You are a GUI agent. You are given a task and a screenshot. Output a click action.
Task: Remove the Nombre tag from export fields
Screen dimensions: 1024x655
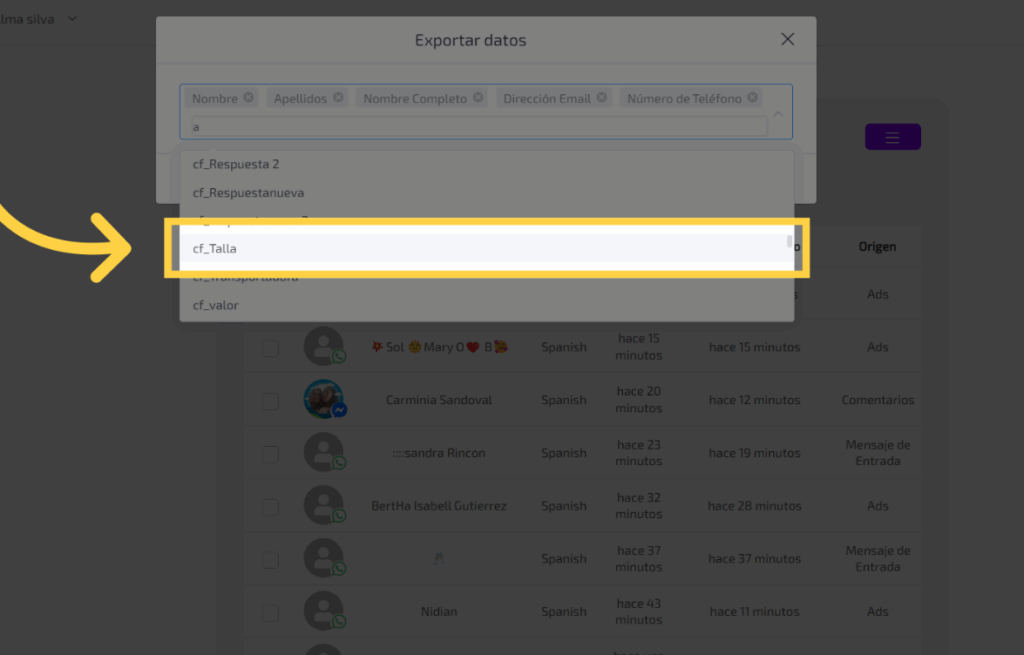coord(248,98)
